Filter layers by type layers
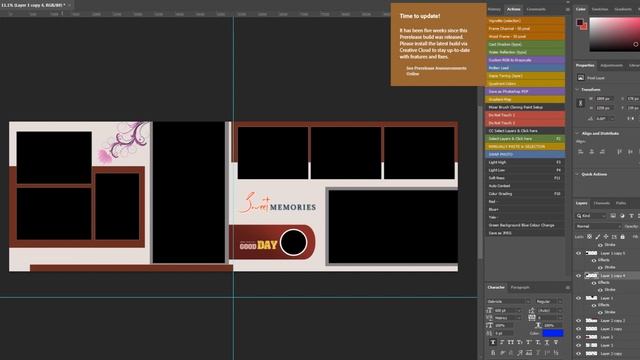640x360 pixels. pyautogui.click(x=631, y=216)
